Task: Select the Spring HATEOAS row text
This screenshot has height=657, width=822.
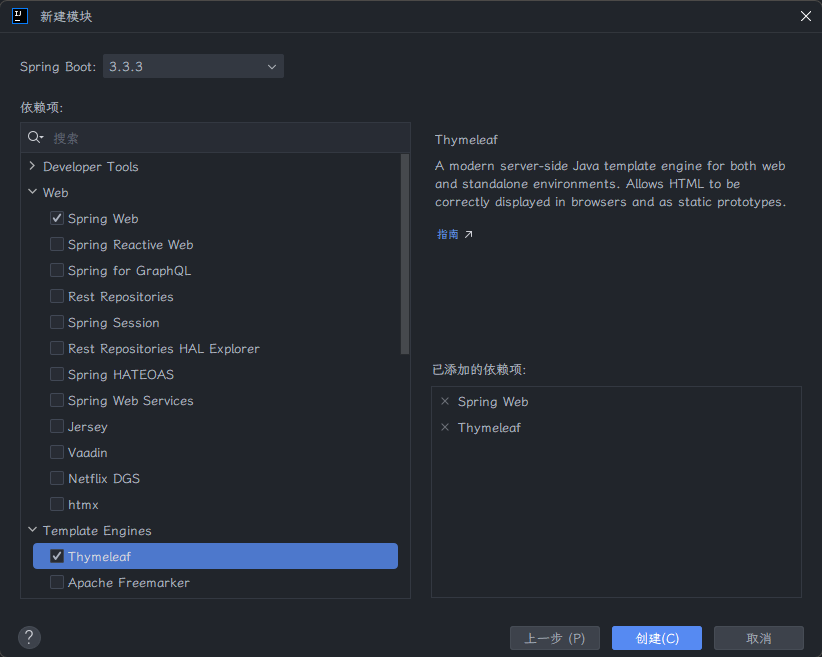Action: point(121,375)
